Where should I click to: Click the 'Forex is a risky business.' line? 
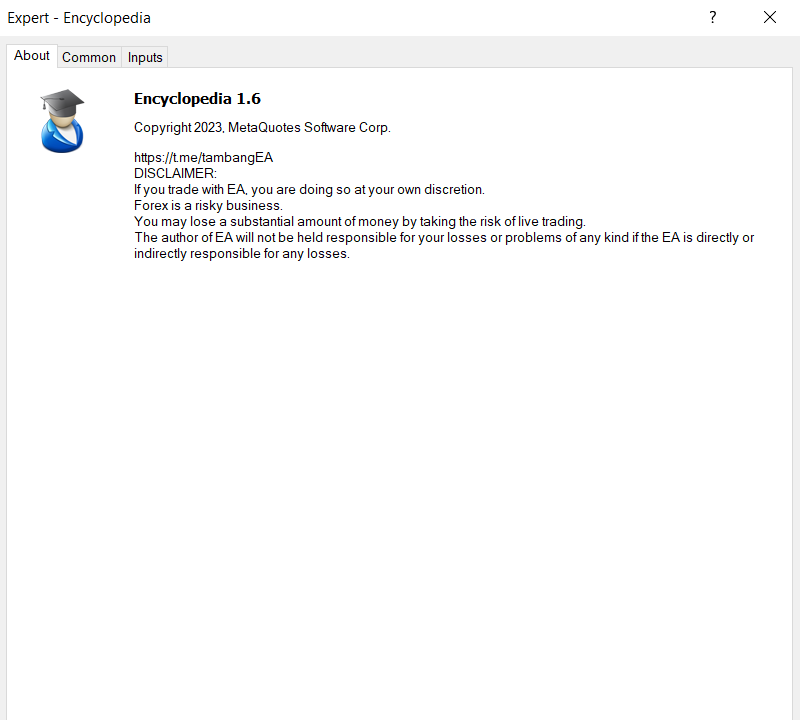[208, 206]
